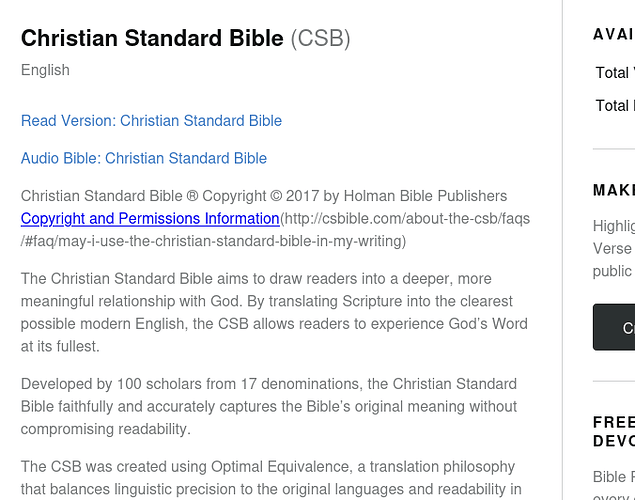Click the Total B… row in the sidebar
This screenshot has height=500, width=635.
click(614, 106)
